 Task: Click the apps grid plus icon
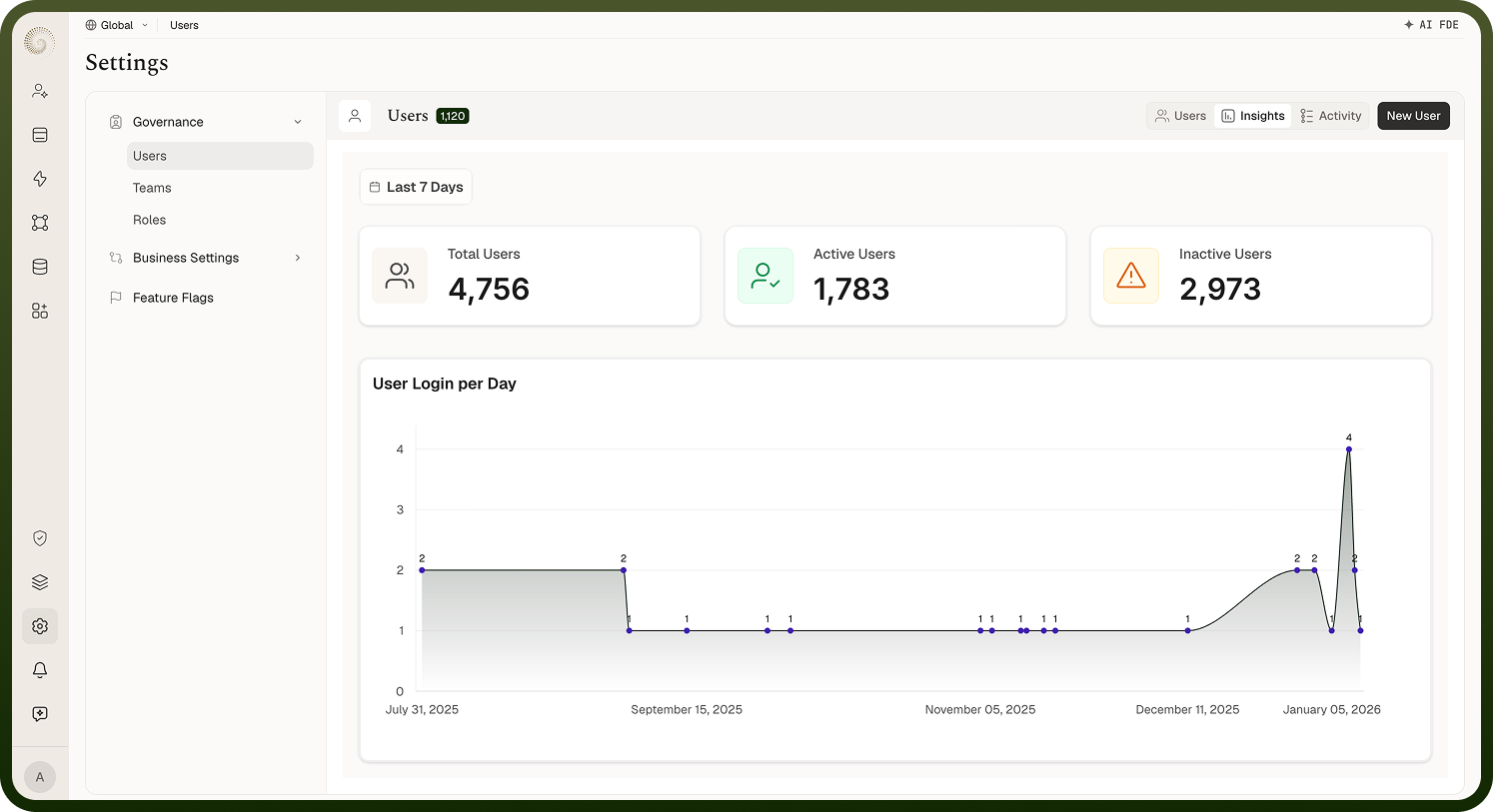tap(40, 311)
